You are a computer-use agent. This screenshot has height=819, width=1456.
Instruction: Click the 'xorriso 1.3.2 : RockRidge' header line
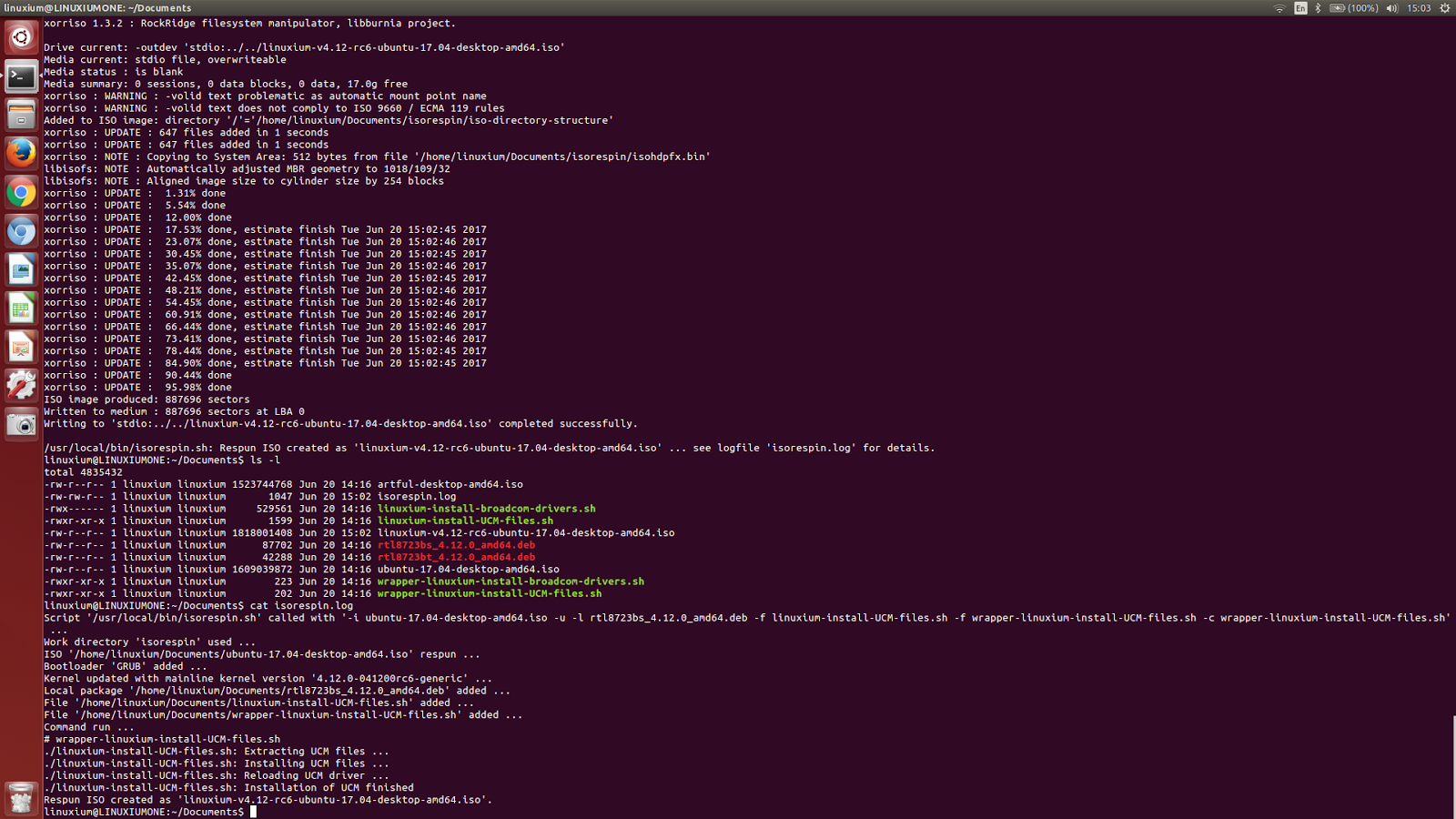[250, 24]
